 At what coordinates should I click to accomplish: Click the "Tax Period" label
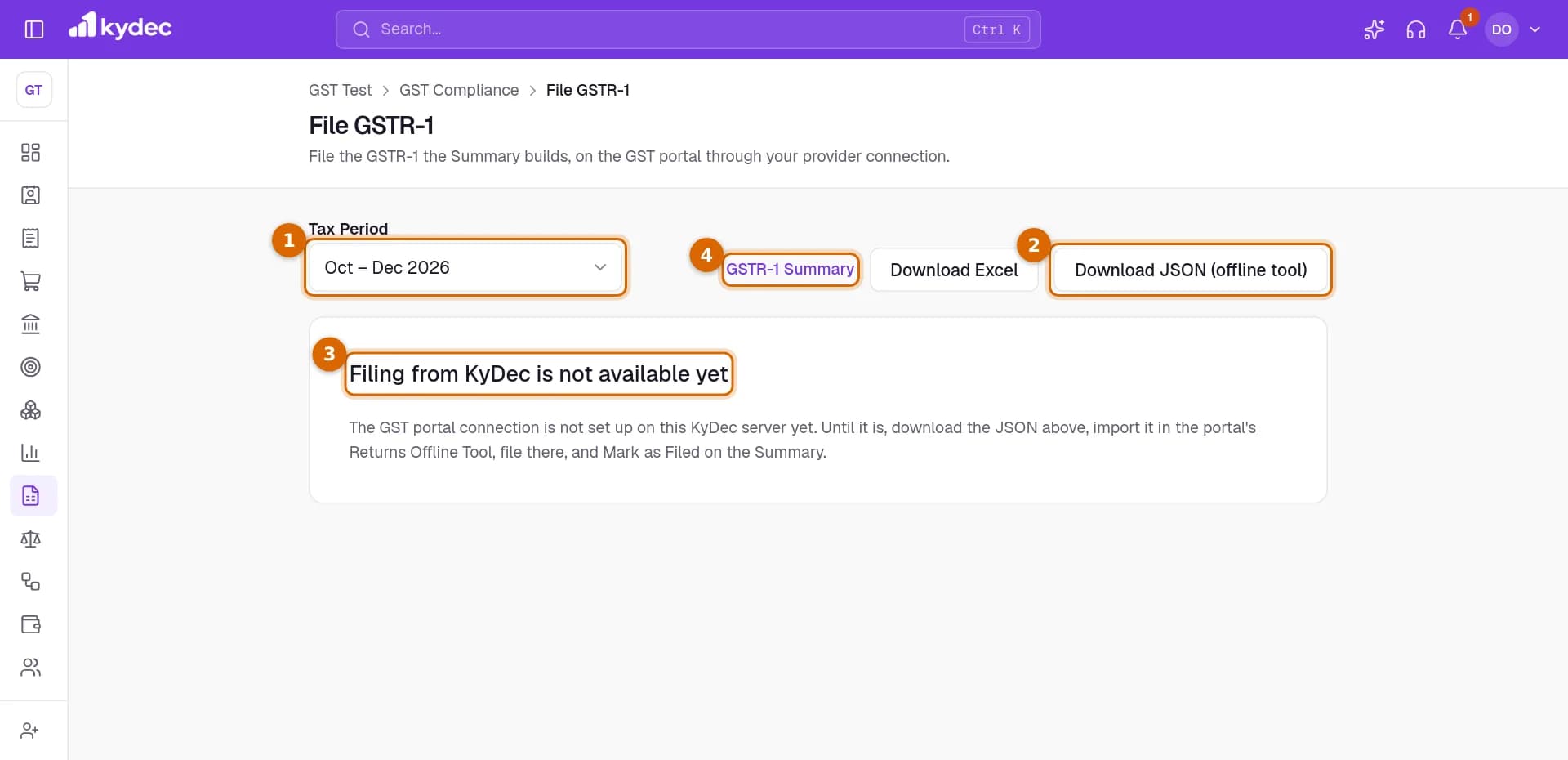point(348,229)
